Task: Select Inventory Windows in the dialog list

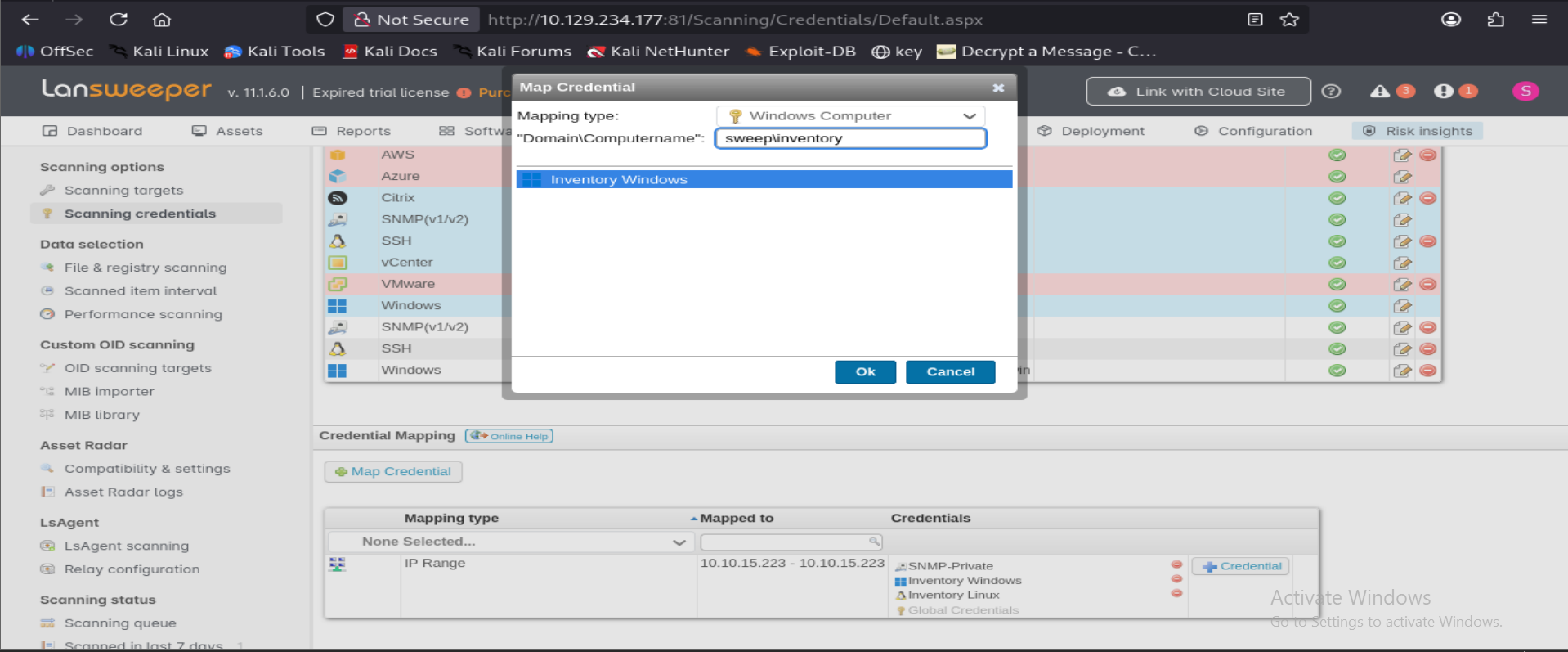Action: point(764,179)
